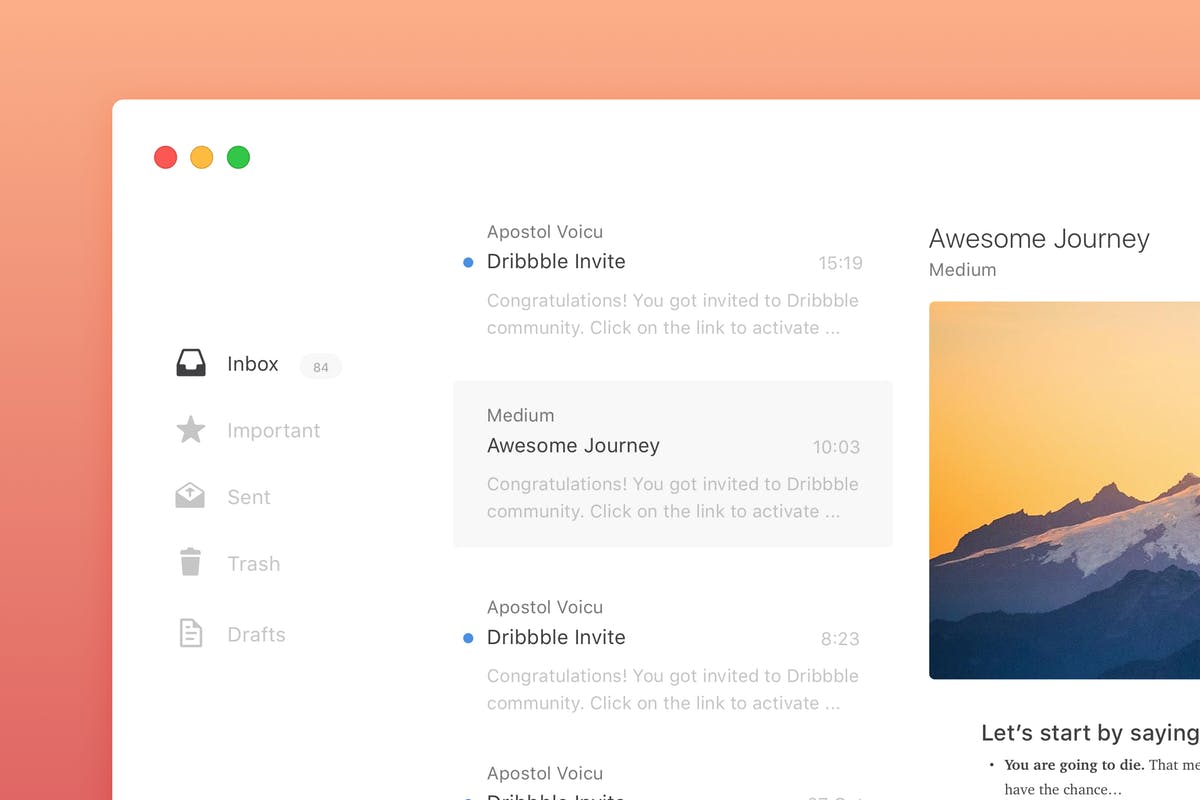This screenshot has height=800, width=1200.
Task: Click the Important star icon
Action: (190, 430)
